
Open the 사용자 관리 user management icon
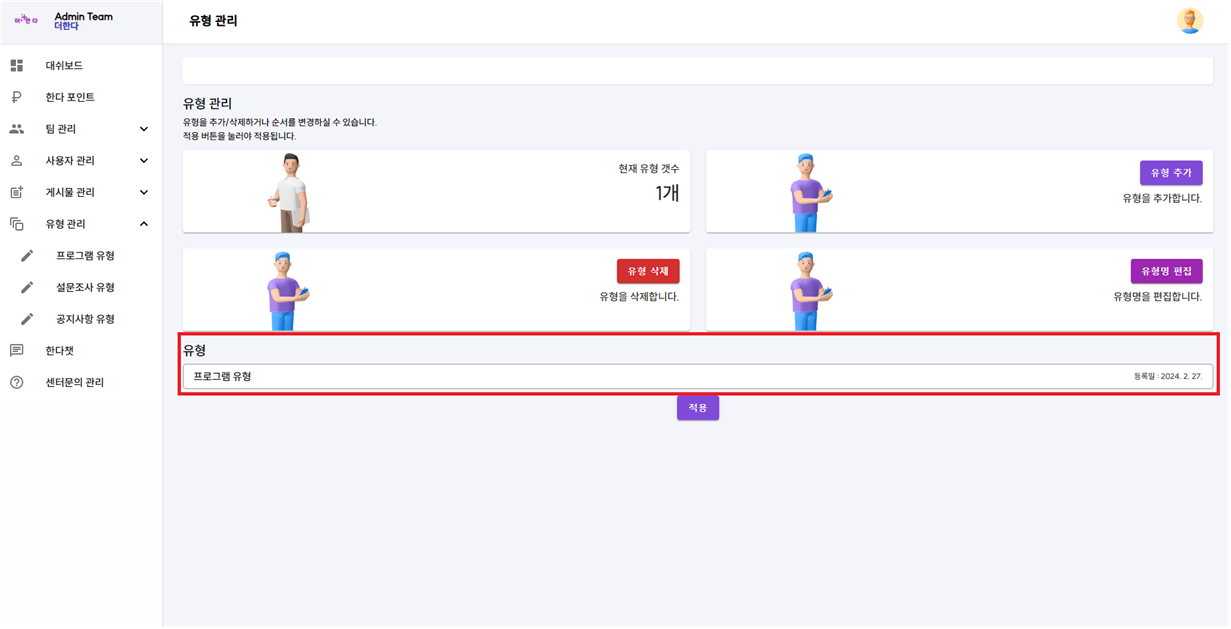pos(16,160)
